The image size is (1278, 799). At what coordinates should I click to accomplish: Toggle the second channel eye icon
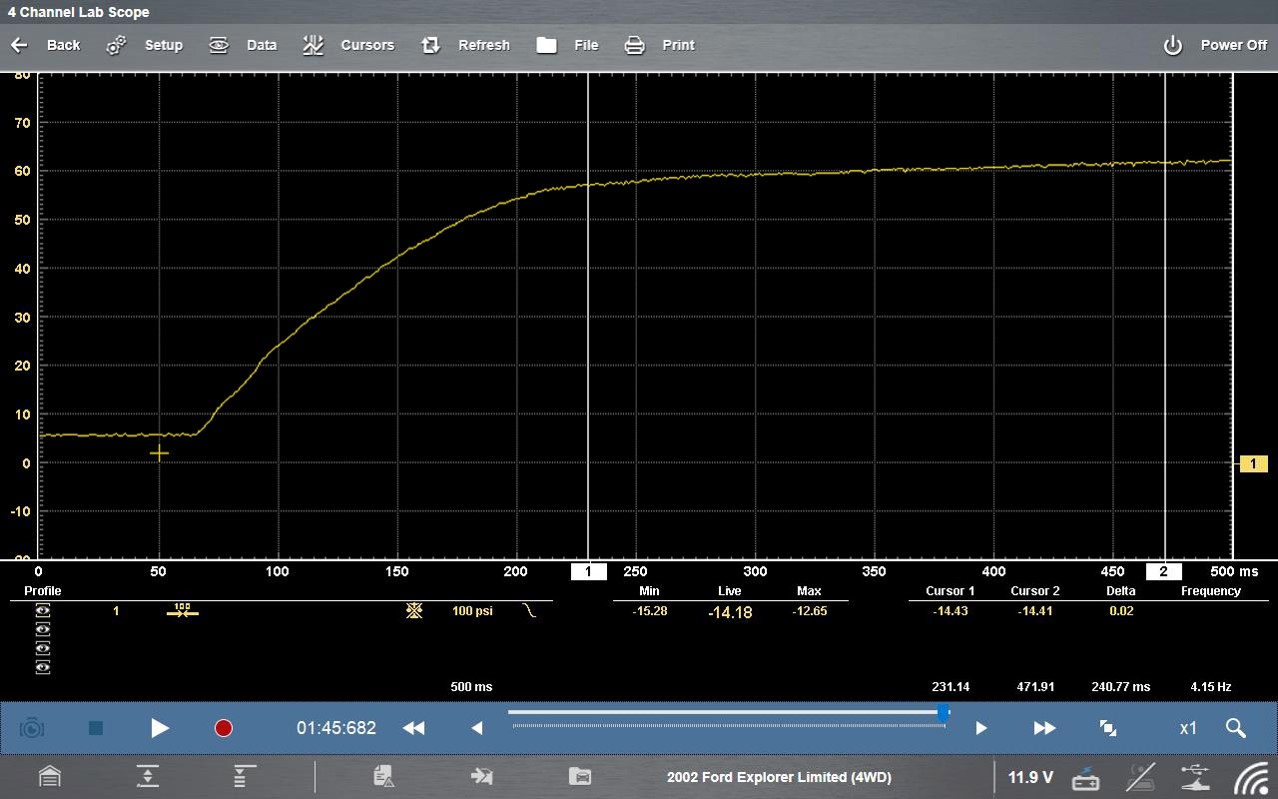(43, 630)
